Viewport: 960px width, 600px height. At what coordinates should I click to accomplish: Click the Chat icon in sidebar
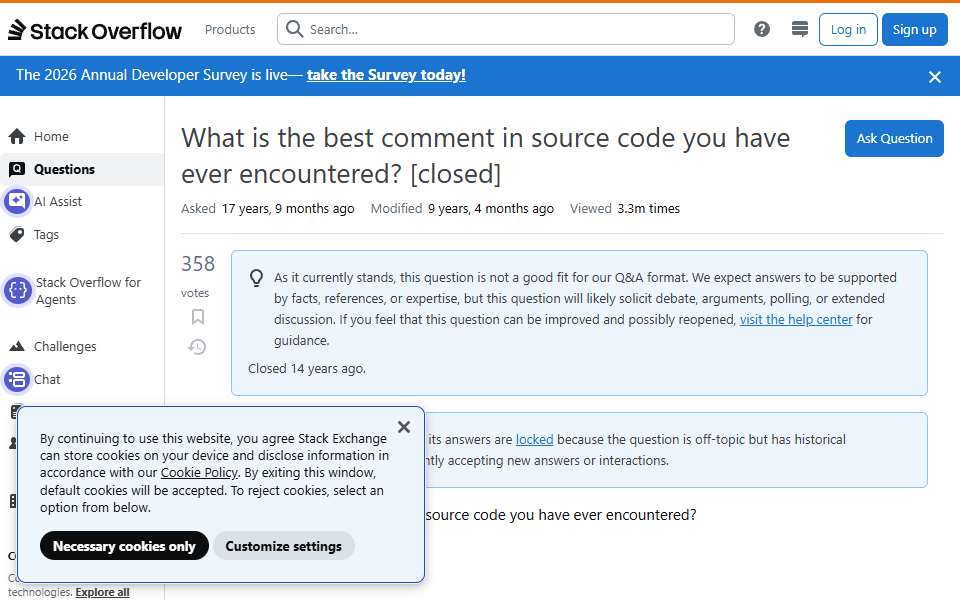click(17, 379)
